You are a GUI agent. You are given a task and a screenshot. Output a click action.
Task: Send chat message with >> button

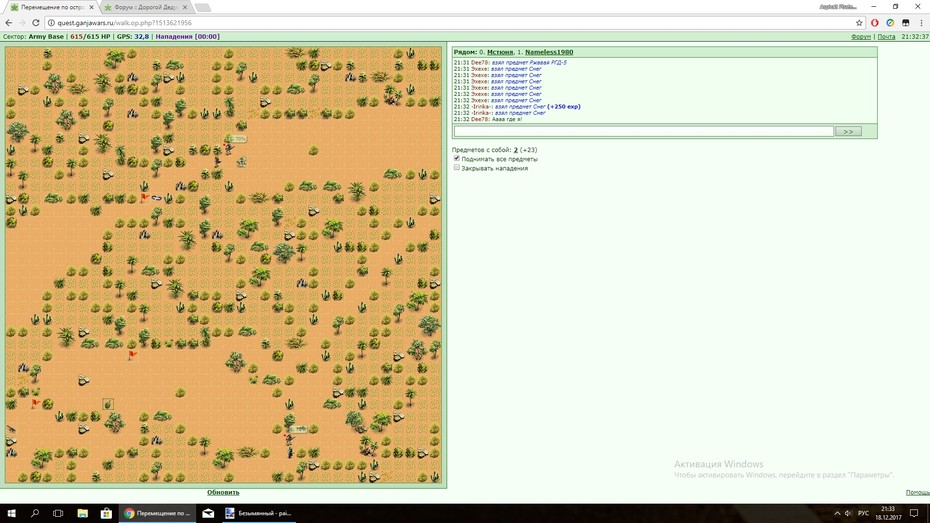[x=848, y=131]
